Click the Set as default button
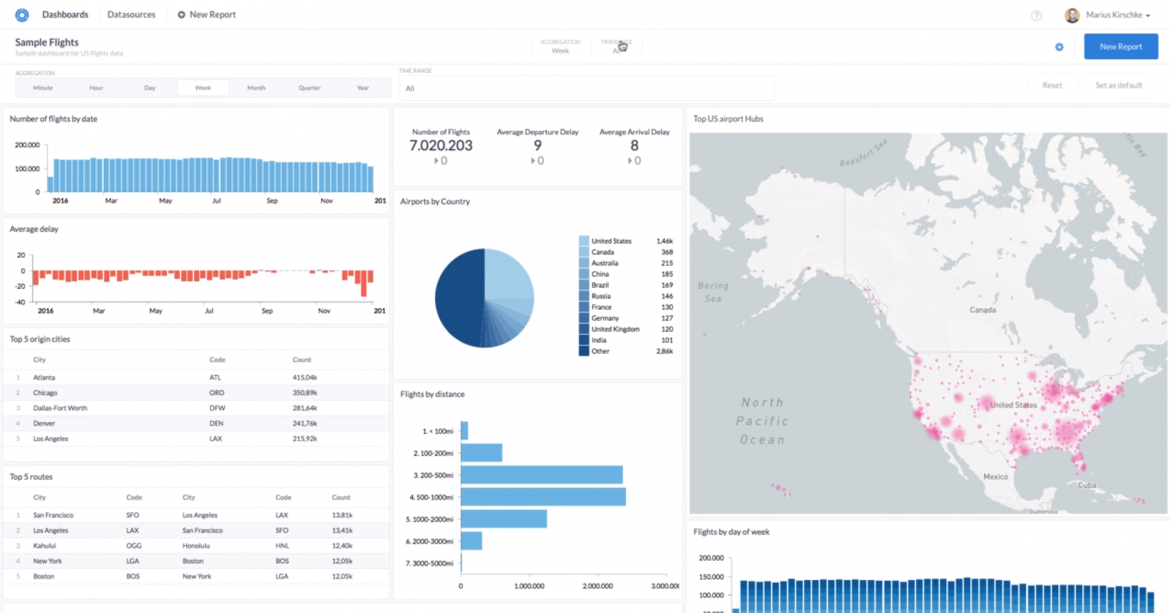Viewport: 1170px width, 613px height. point(1118,85)
